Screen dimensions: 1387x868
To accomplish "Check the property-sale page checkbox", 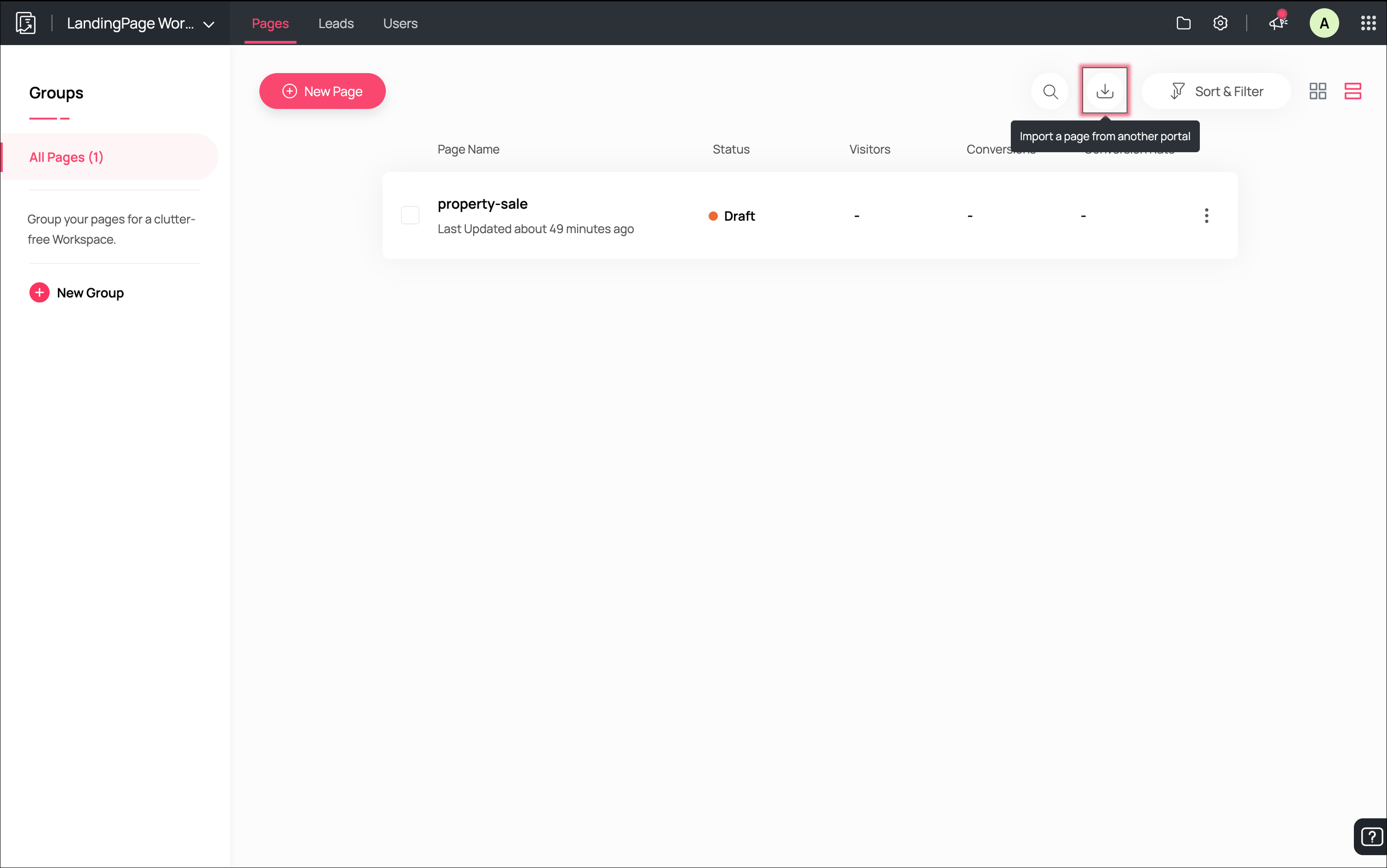I will pyautogui.click(x=410, y=216).
